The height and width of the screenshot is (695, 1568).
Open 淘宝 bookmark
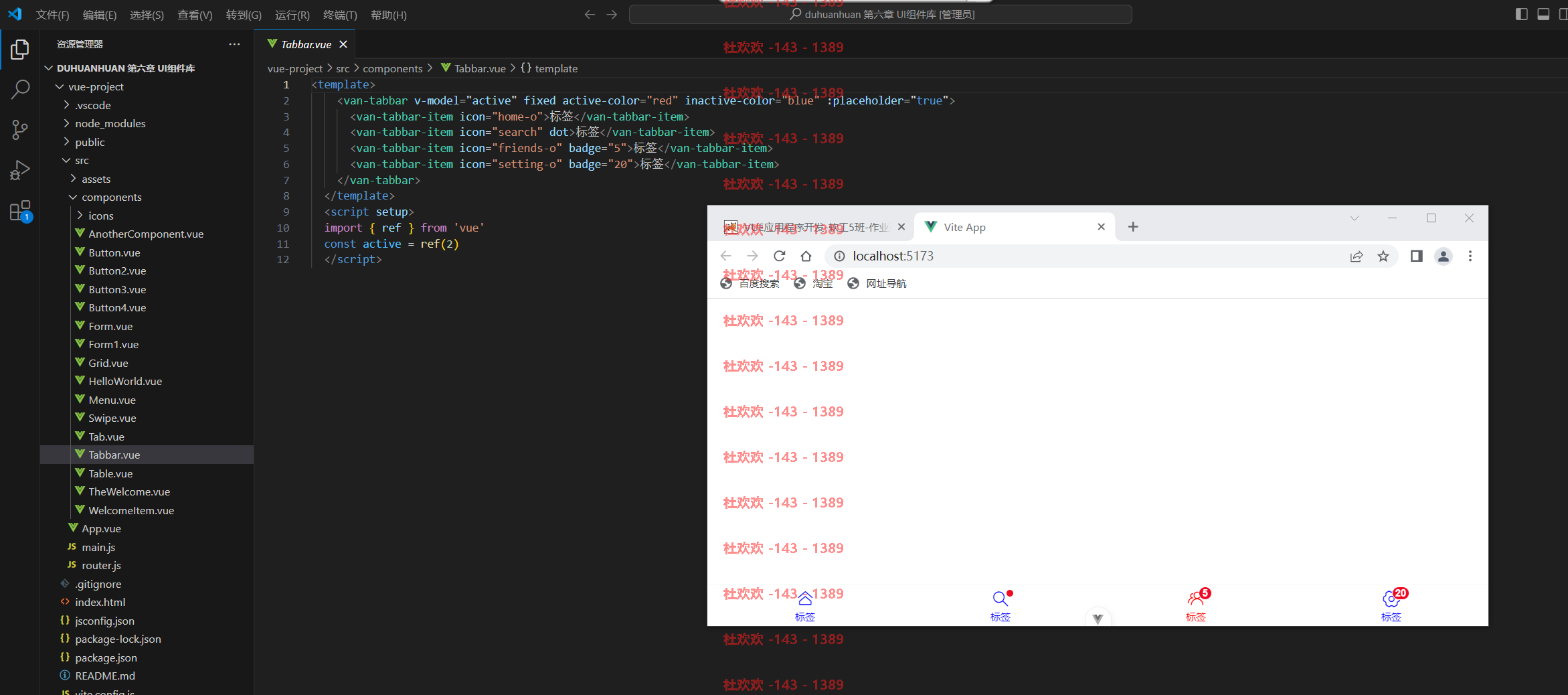(813, 283)
